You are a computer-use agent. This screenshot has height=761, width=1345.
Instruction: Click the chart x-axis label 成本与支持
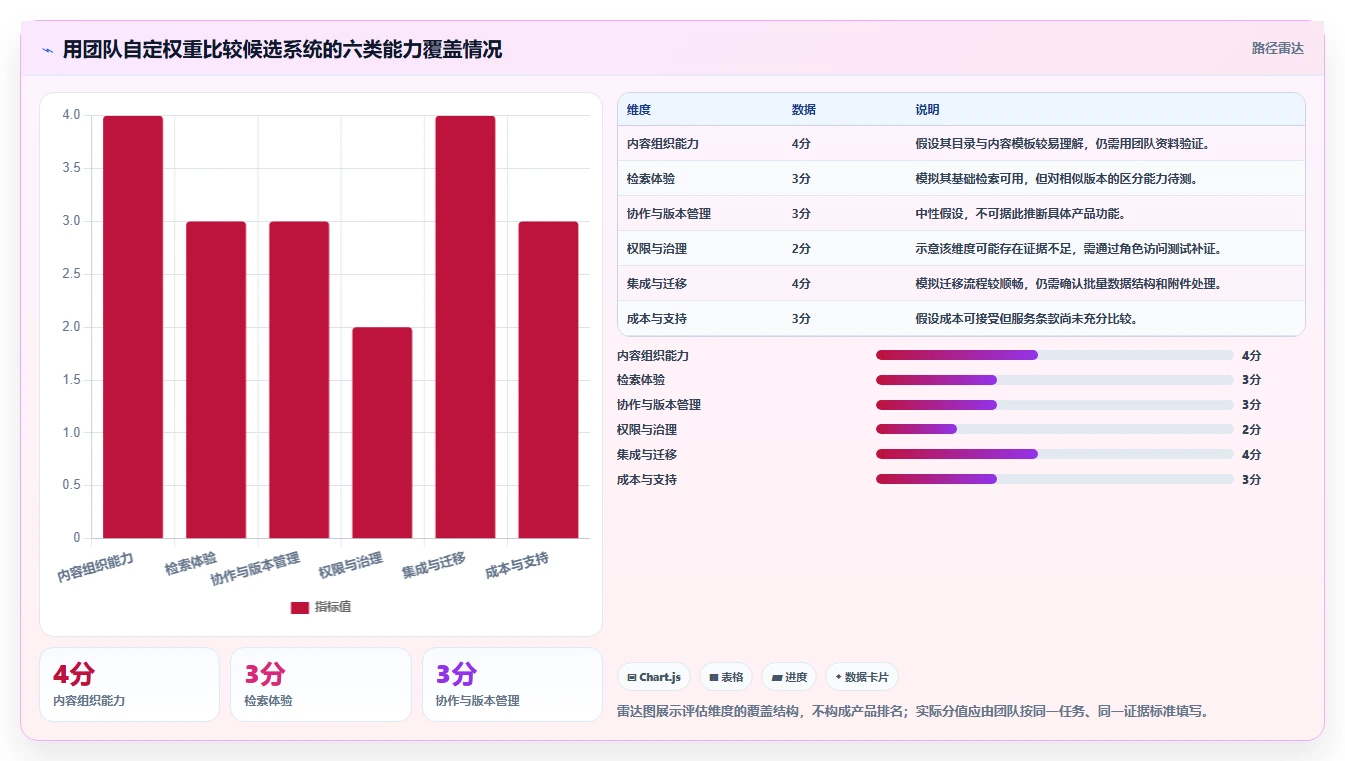point(517,566)
